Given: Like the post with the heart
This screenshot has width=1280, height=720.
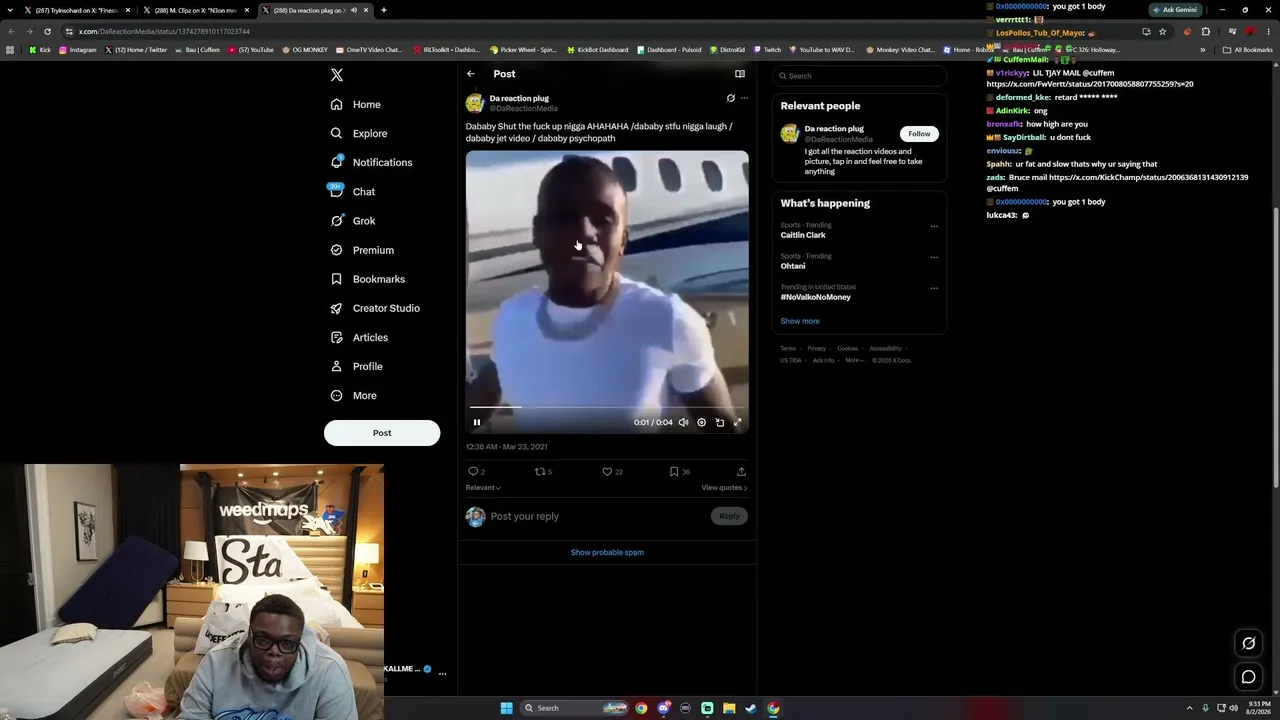Looking at the screenshot, I should coord(607,471).
